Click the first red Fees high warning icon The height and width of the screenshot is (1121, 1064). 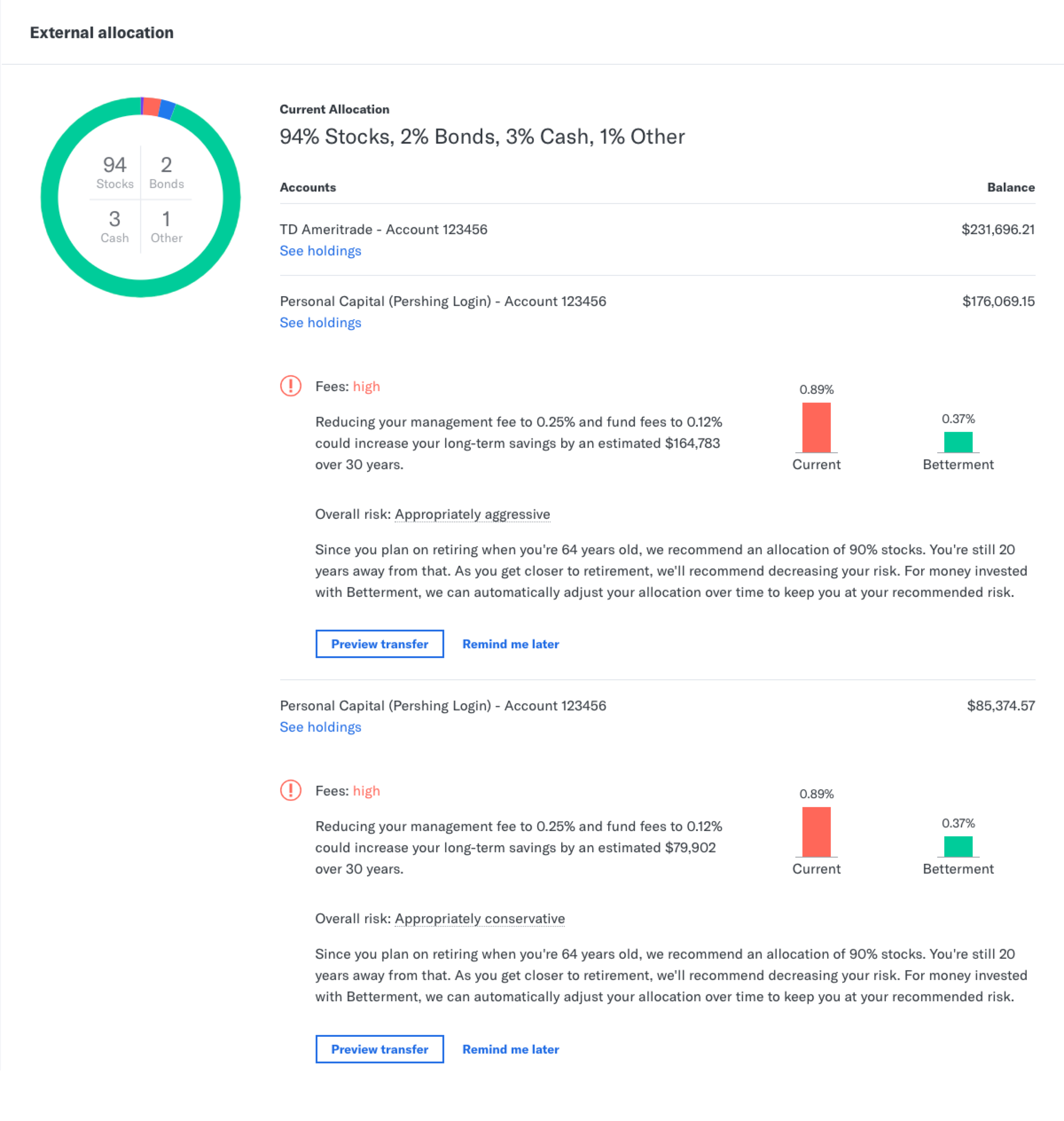tap(290, 386)
